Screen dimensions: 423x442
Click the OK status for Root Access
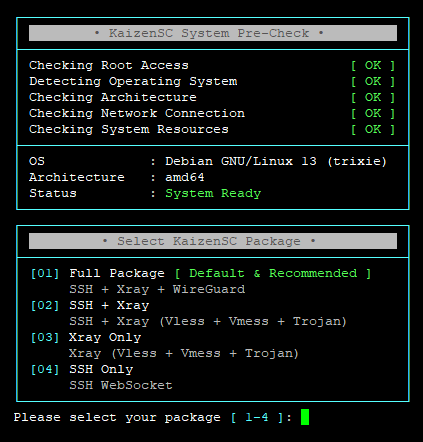373,65
